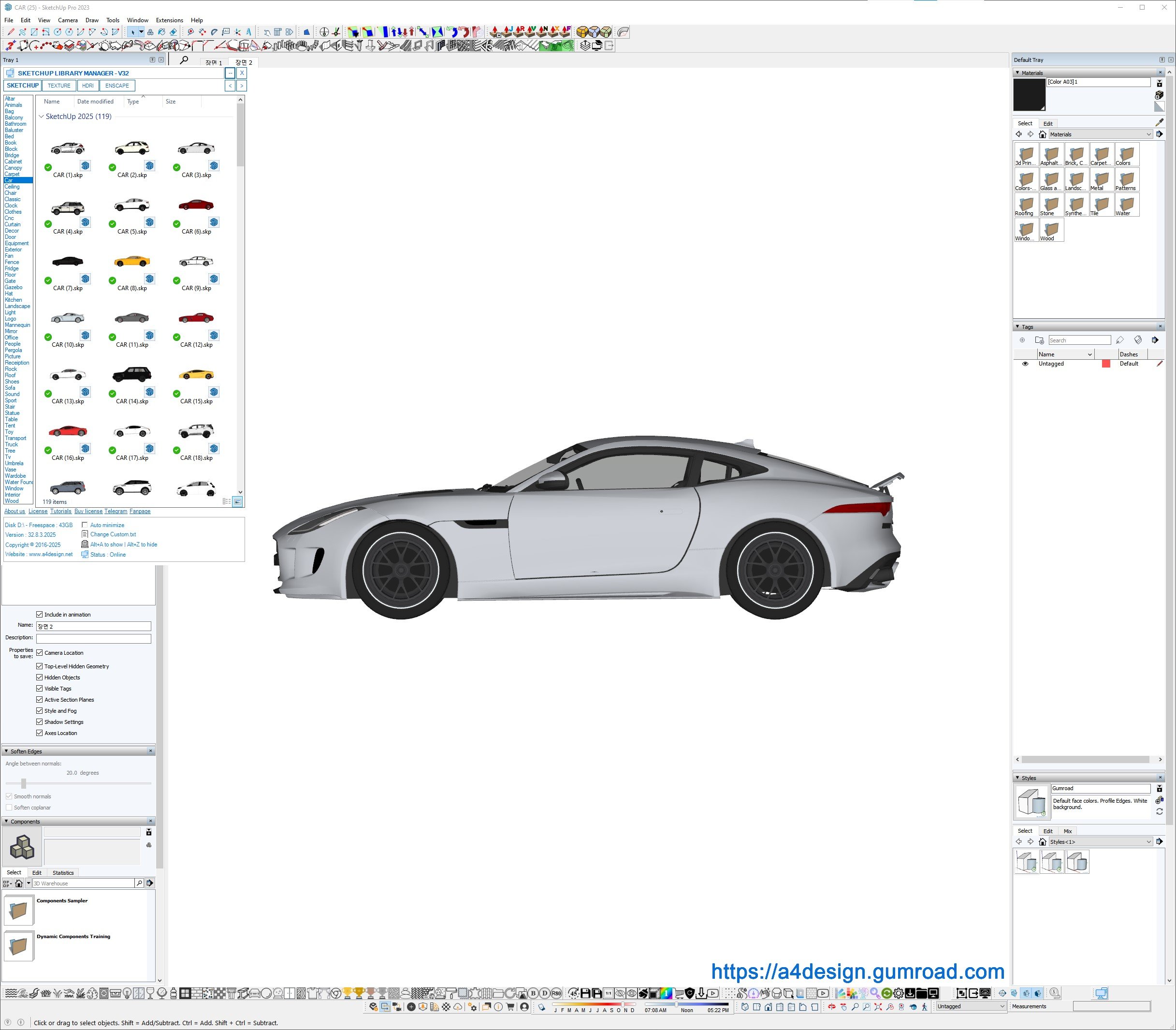Uncheck Shadow Settings checkbox
The image size is (1176, 1030).
coord(40,722)
